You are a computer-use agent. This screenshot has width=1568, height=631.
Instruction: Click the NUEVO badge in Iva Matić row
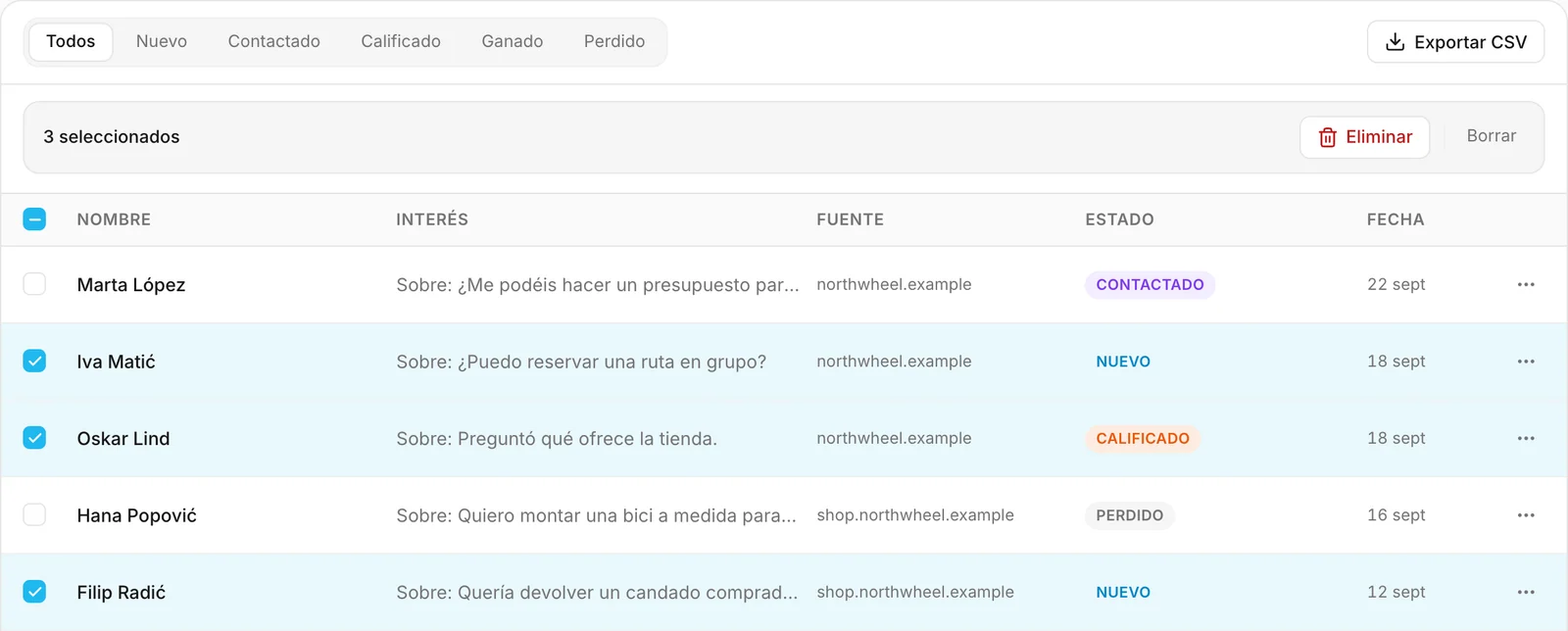pyautogui.click(x=1123, y=362)
